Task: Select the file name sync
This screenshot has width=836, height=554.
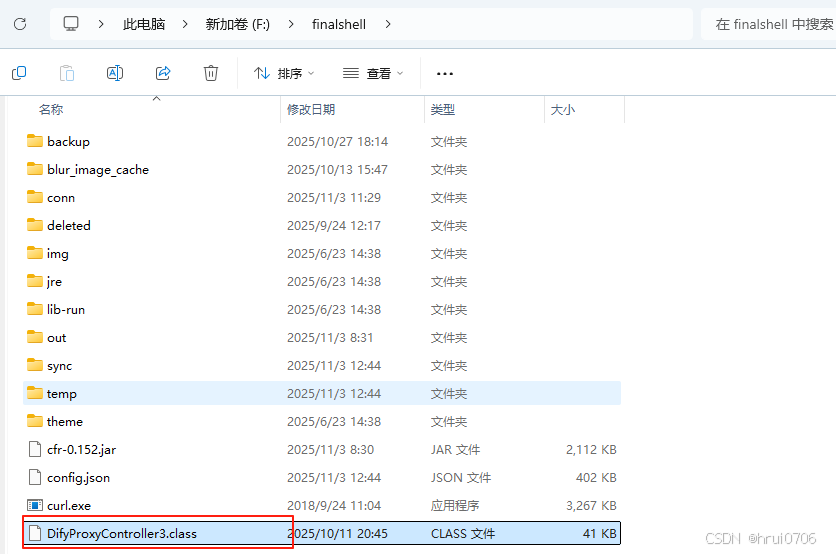Action: pos(59,366)
